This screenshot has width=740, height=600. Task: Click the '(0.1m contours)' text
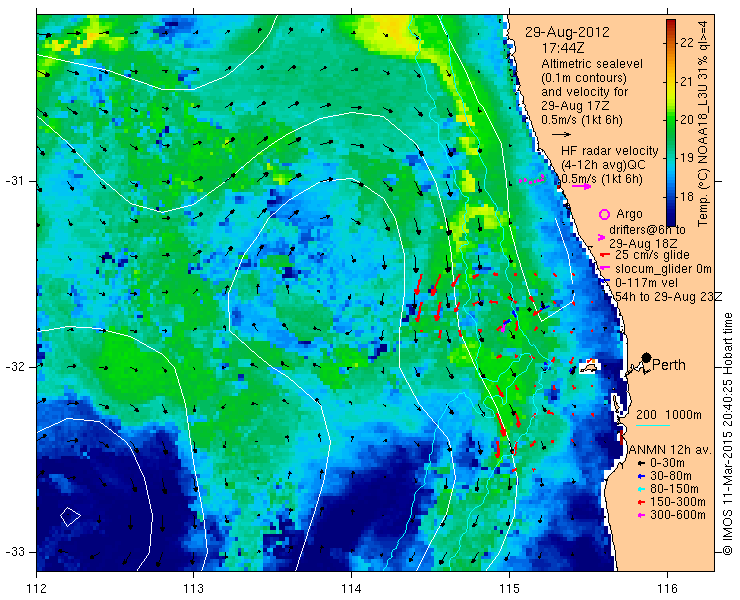click(x=584, y=77)
